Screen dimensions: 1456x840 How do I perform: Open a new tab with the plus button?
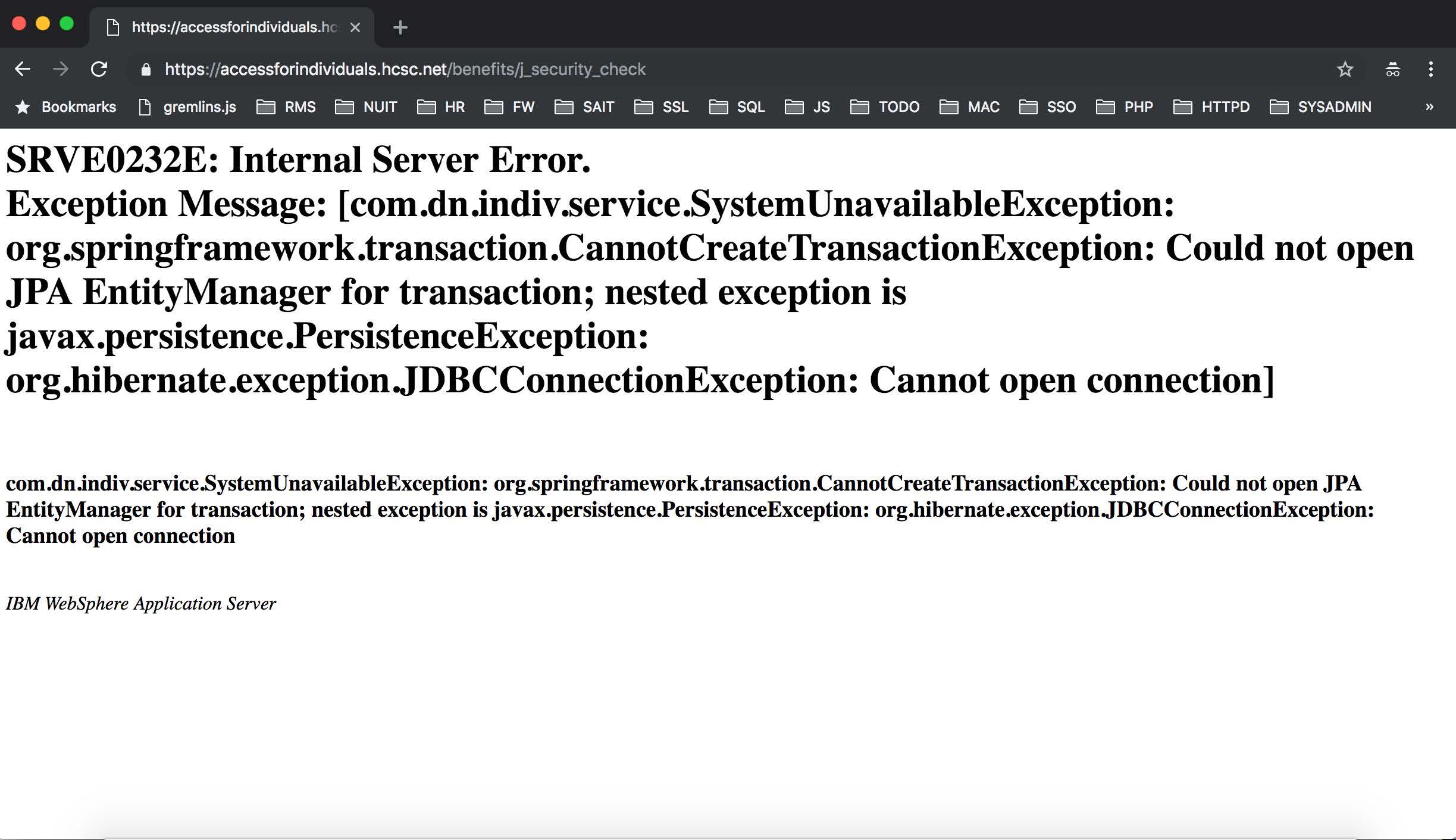(x=400, y=27)
